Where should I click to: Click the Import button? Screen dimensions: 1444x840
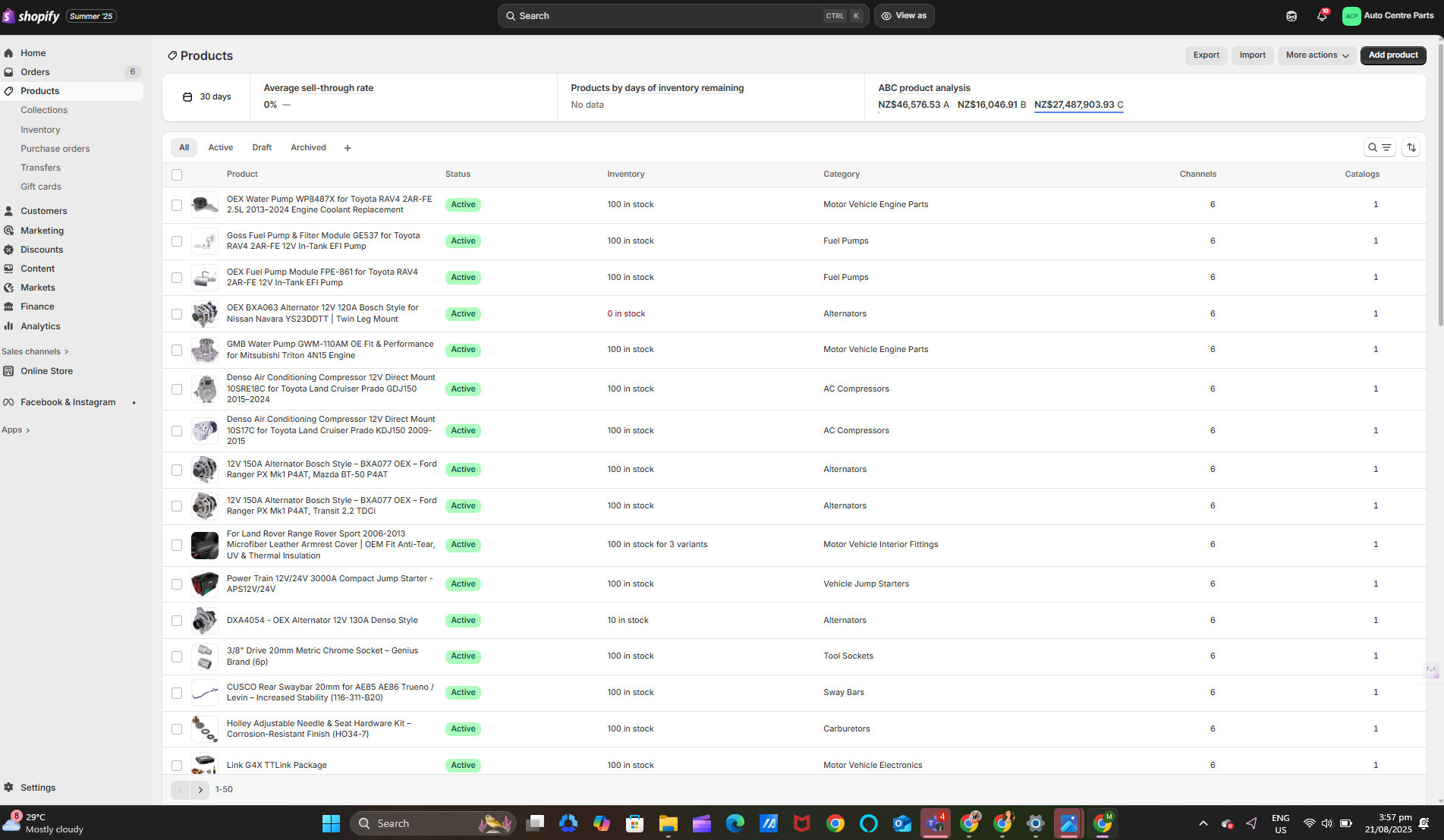coord(1252,55)
